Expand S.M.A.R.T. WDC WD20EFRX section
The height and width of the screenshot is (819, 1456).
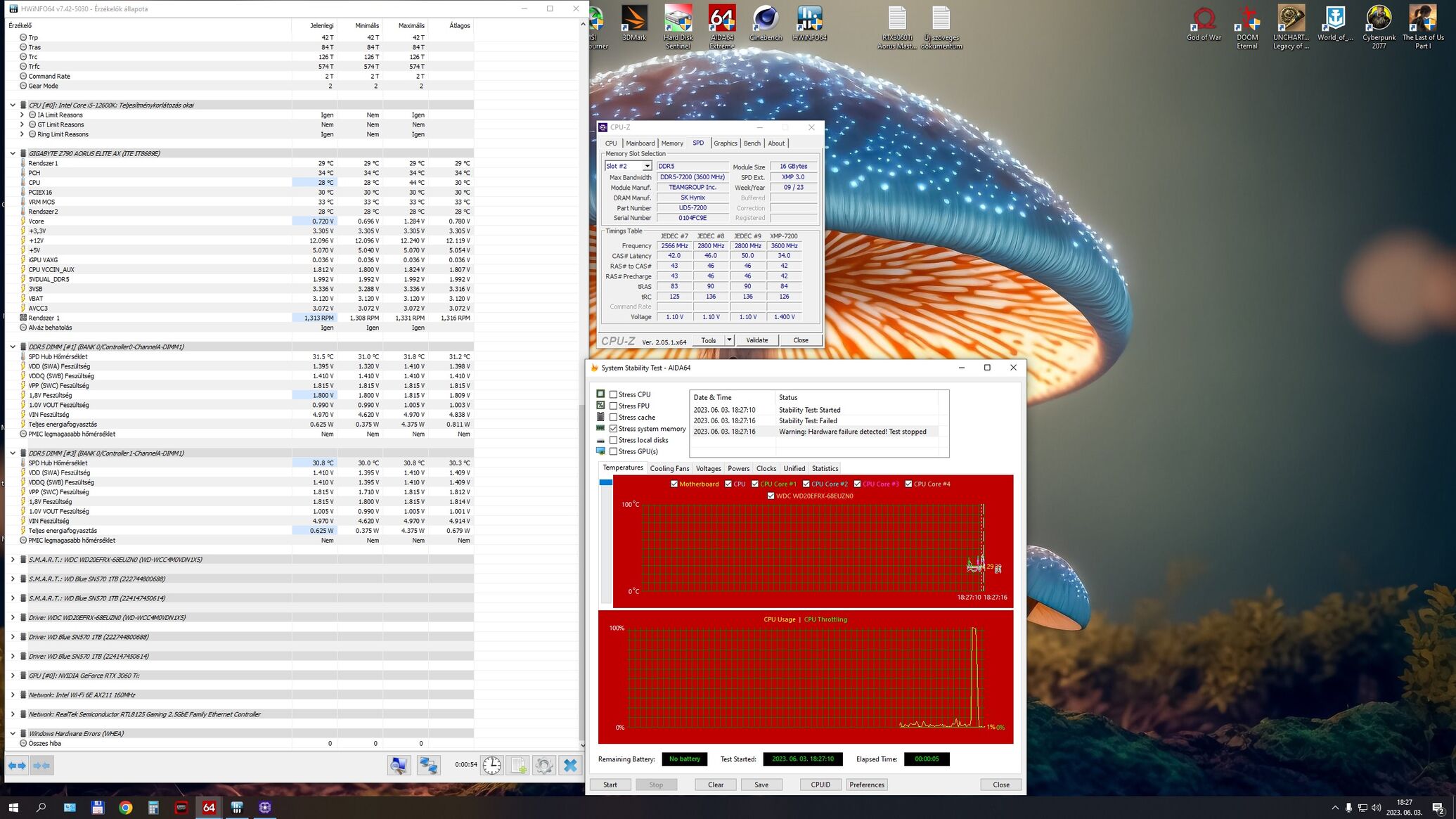click(x=13, y=560)
